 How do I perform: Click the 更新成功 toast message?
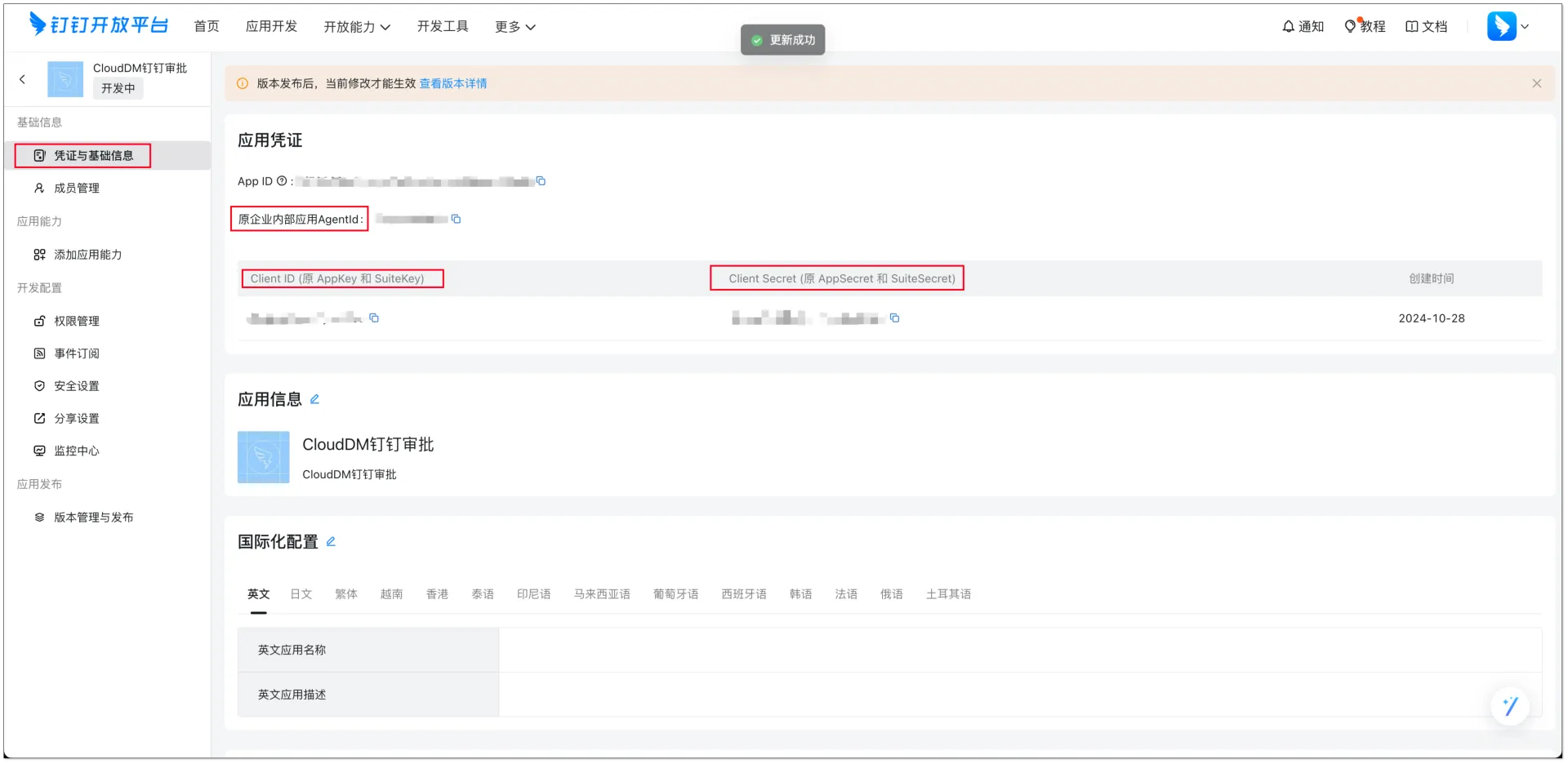[782, 40]
